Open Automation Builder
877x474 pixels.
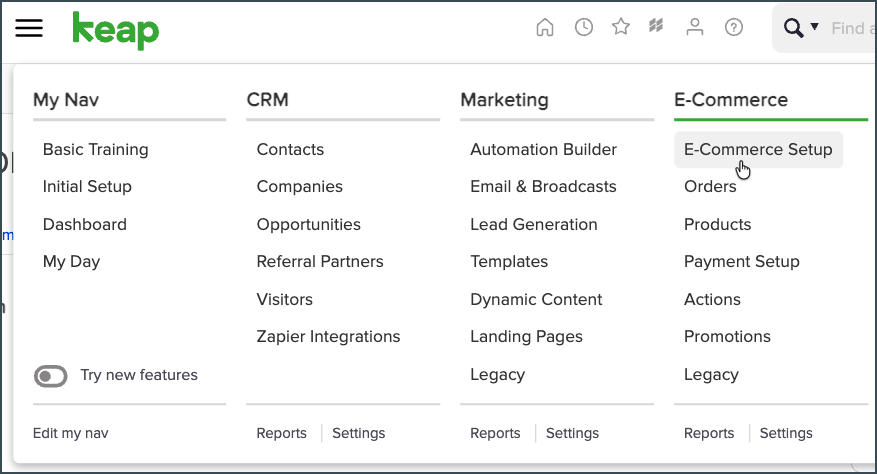click(x=544, y=149)
